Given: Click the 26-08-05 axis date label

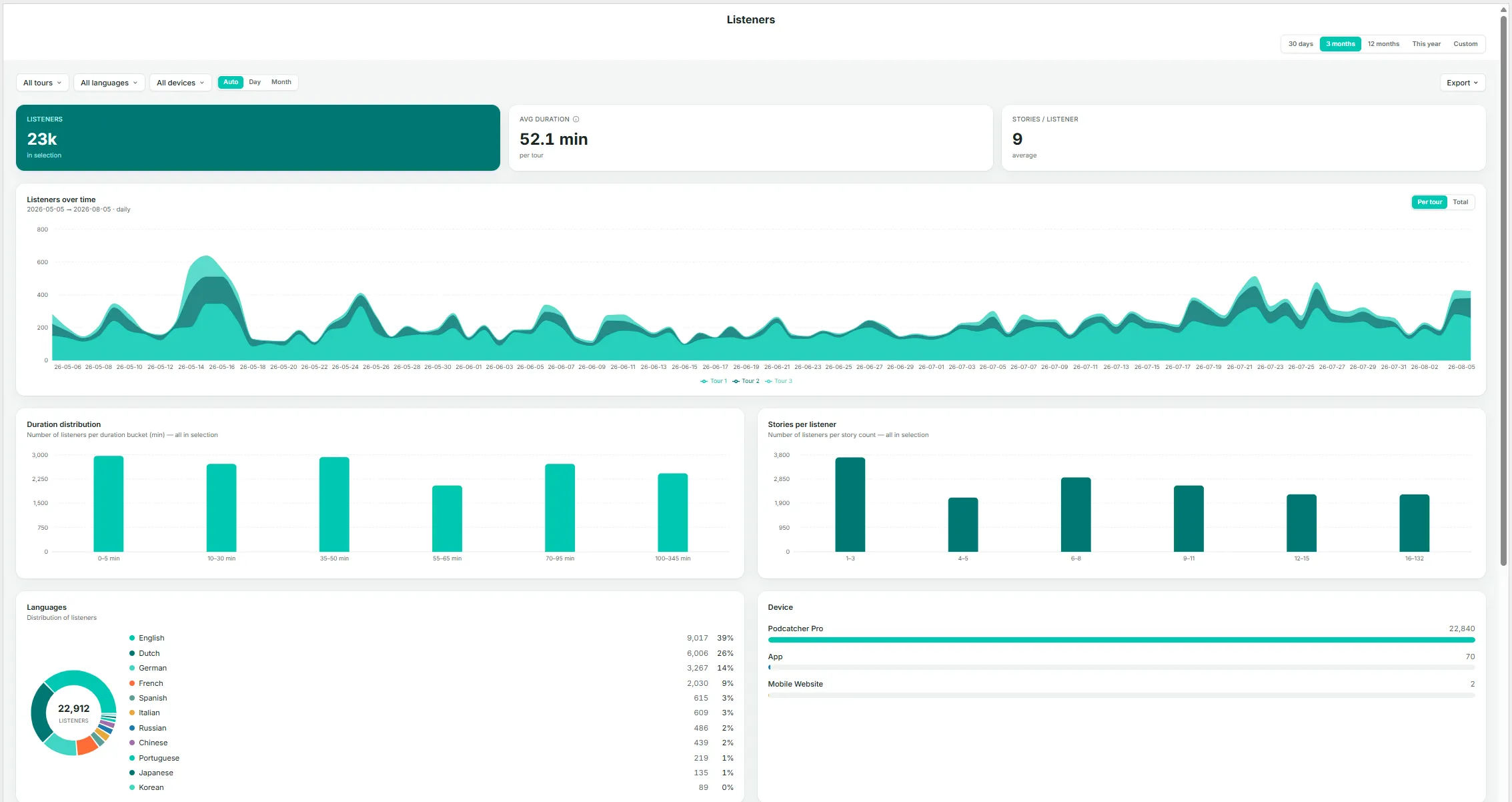Looking at the screenshot, I should [x=1461, y=367].
